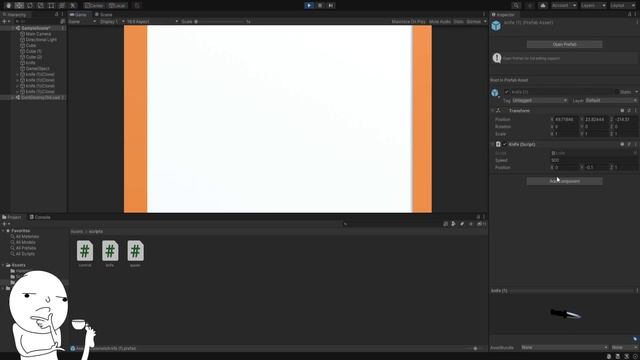Click the Add Component button
The image size is (640, 360).
pos(564,181)
